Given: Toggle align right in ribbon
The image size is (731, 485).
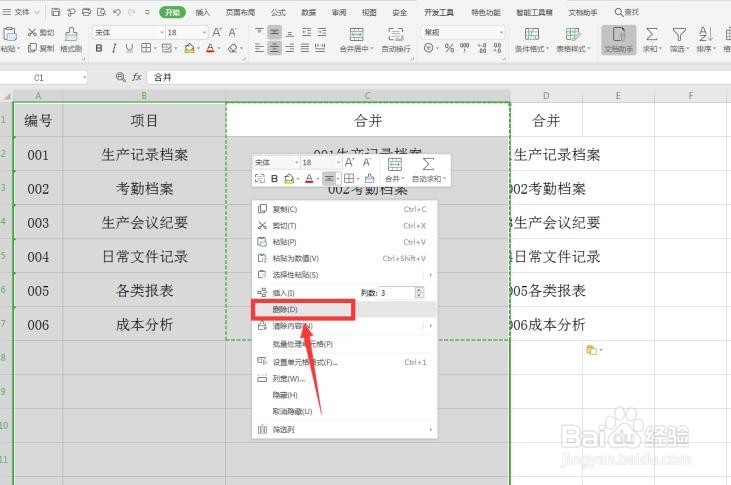Looking at the screenshot, I should click(x=290, y=48).
